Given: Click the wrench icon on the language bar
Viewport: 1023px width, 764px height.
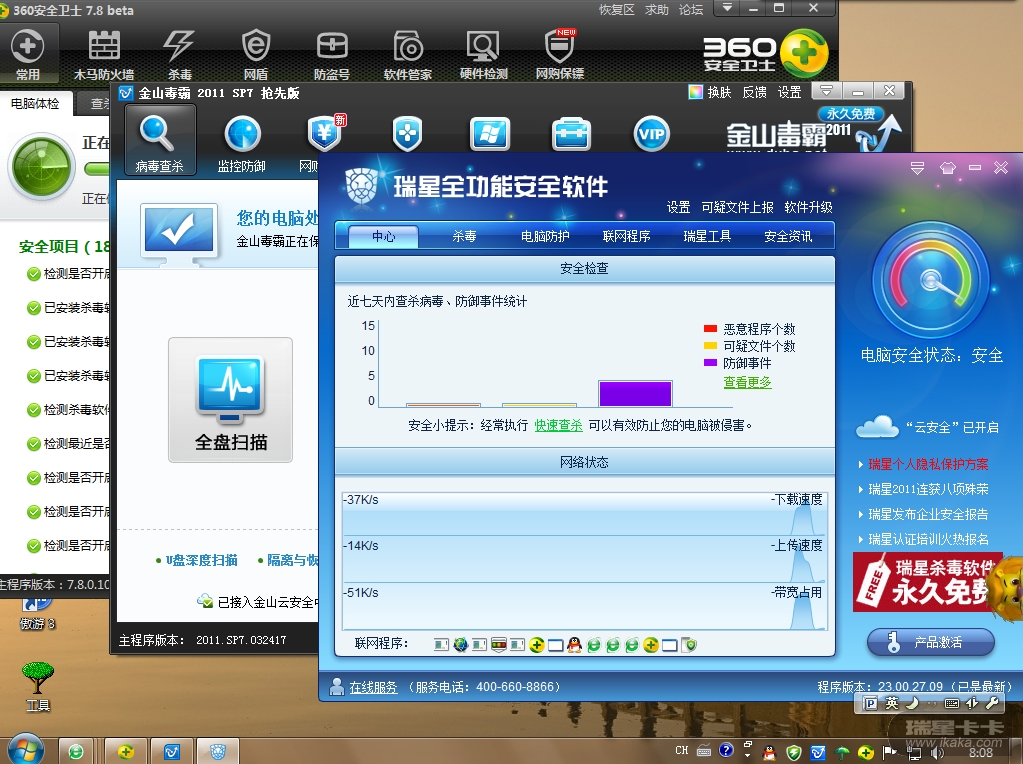Looking at the screenshot, I should coord(992,703).
